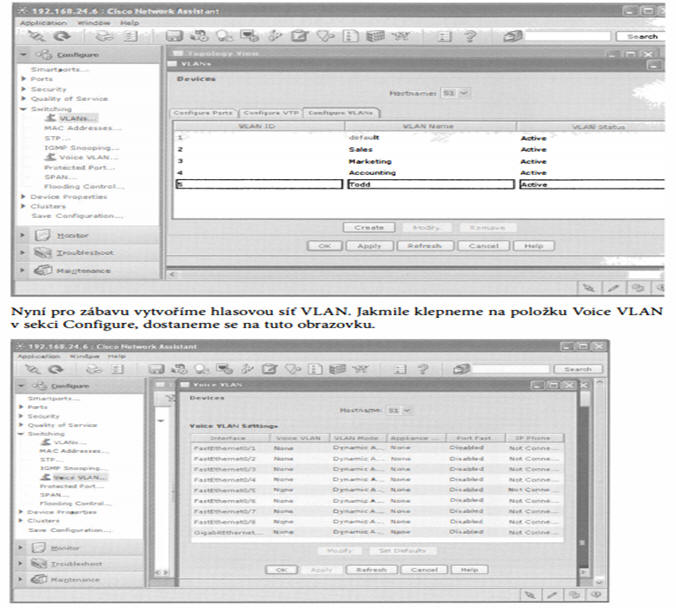
Task: Click the VLAN Name field containing Todd
Action: tap(431, 184)
